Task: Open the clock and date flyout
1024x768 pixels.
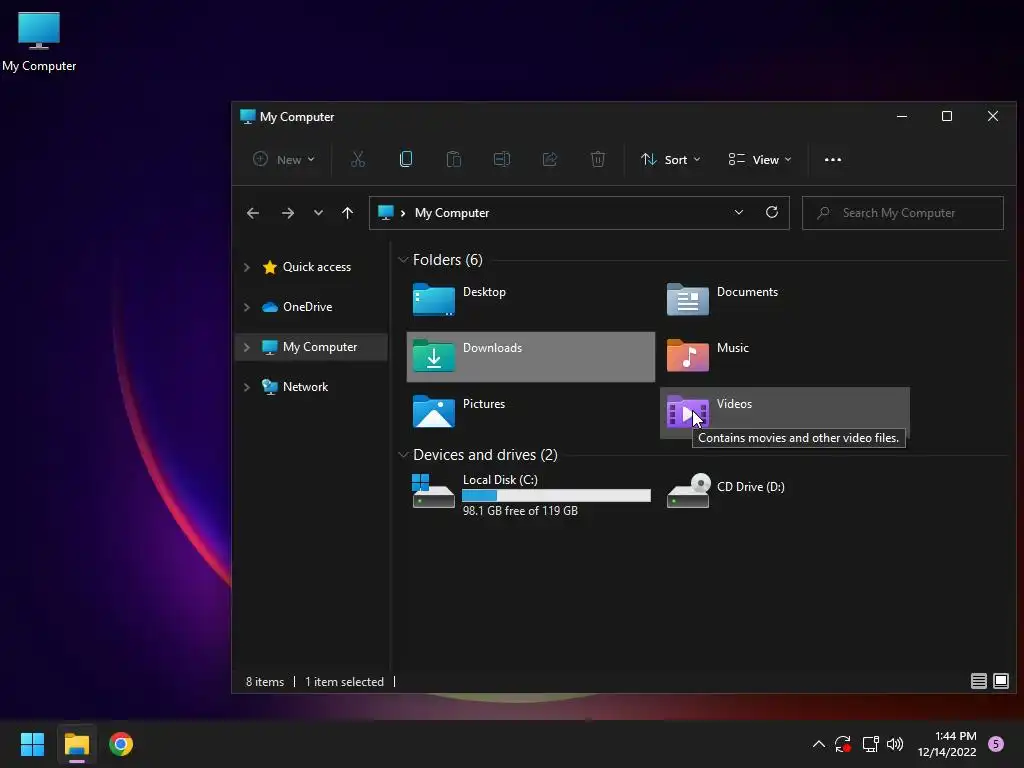Action: [947, 744]
